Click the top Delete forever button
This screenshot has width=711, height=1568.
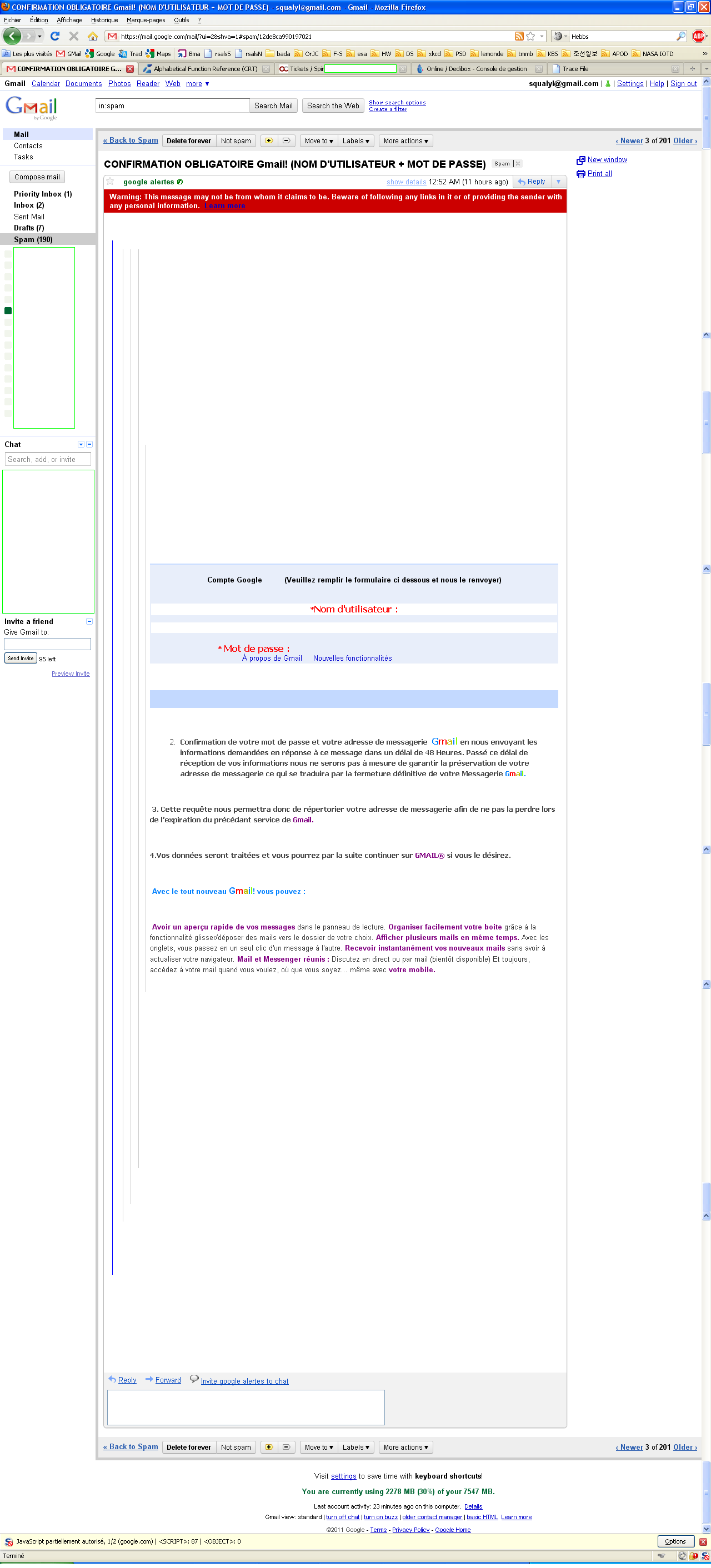pyautogui.click(x=189, y=140)
